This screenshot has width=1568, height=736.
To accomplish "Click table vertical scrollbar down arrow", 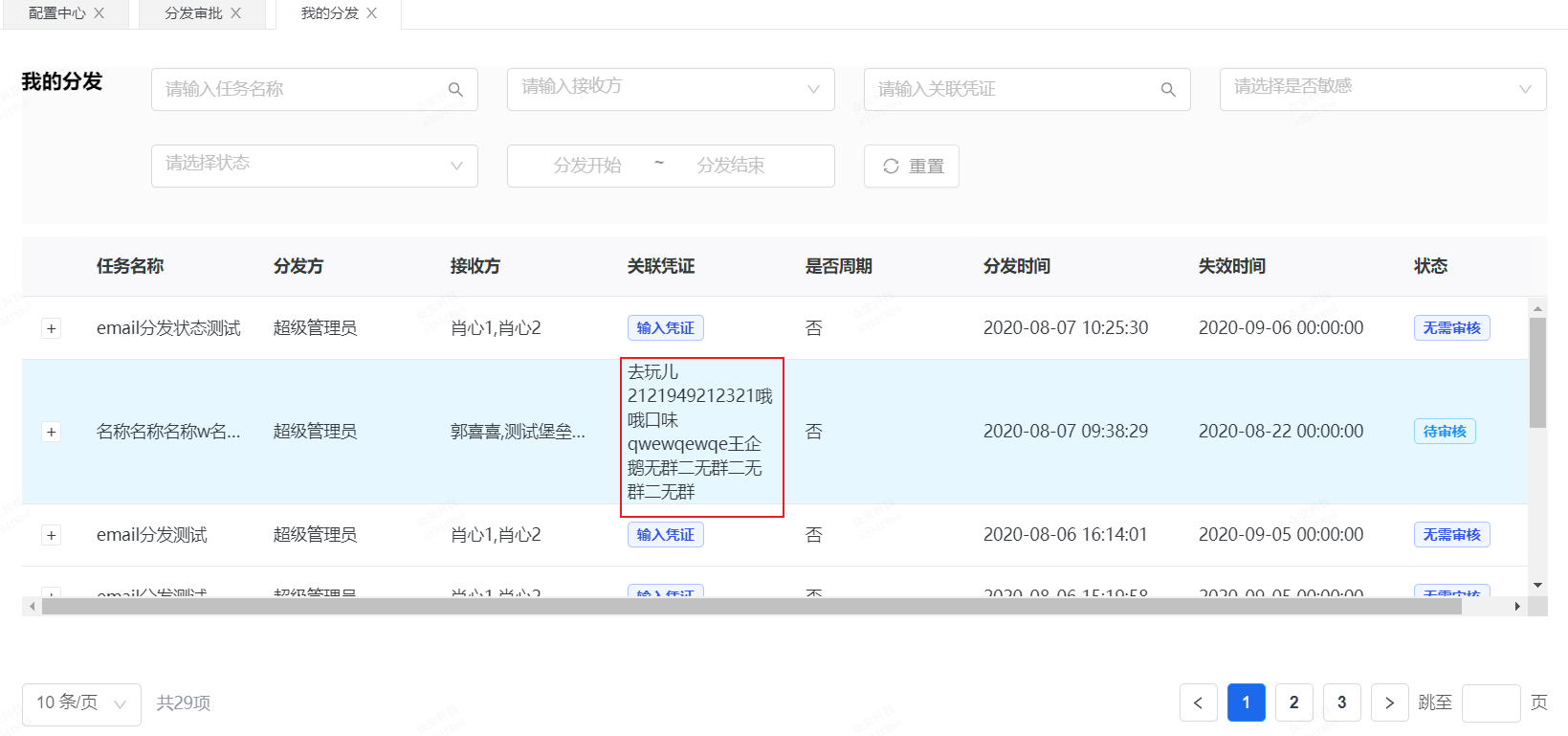I will 1537,585.
